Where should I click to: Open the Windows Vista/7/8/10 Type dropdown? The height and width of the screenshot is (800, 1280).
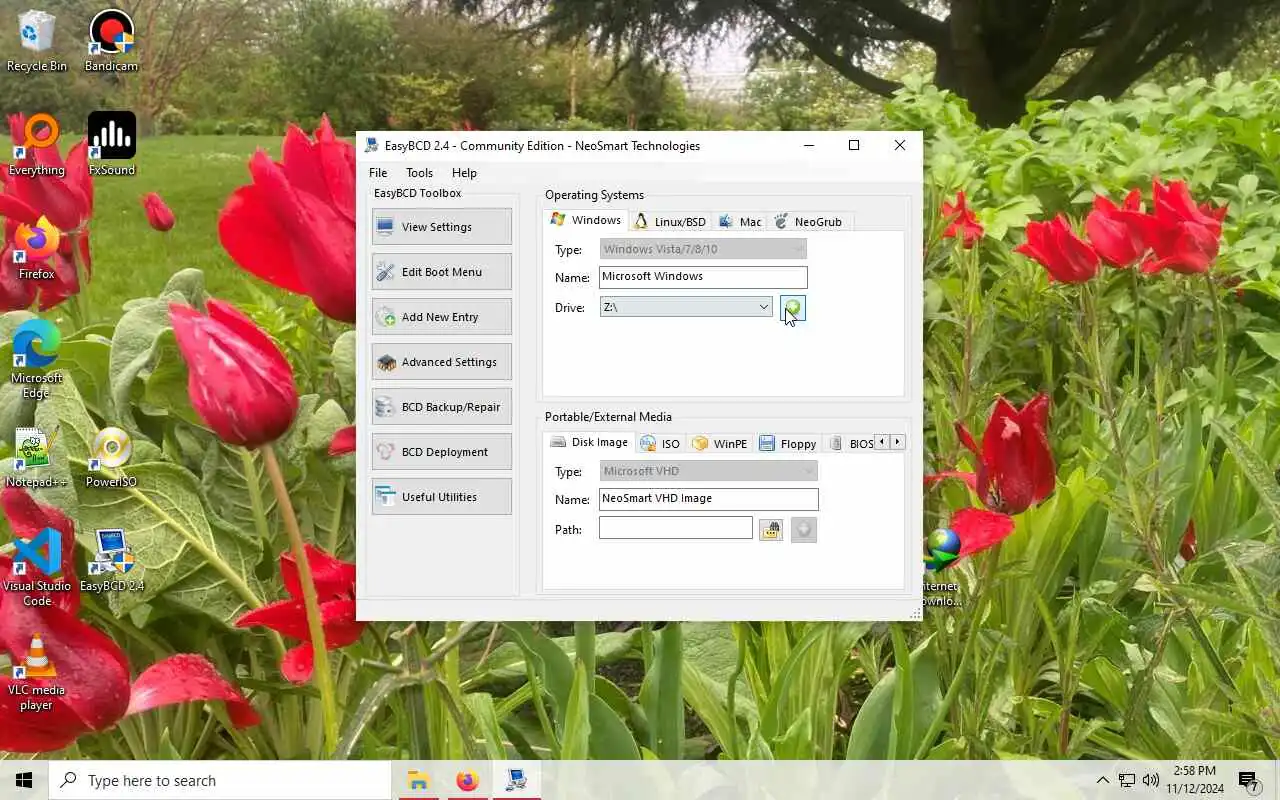(x=703, y=249)
